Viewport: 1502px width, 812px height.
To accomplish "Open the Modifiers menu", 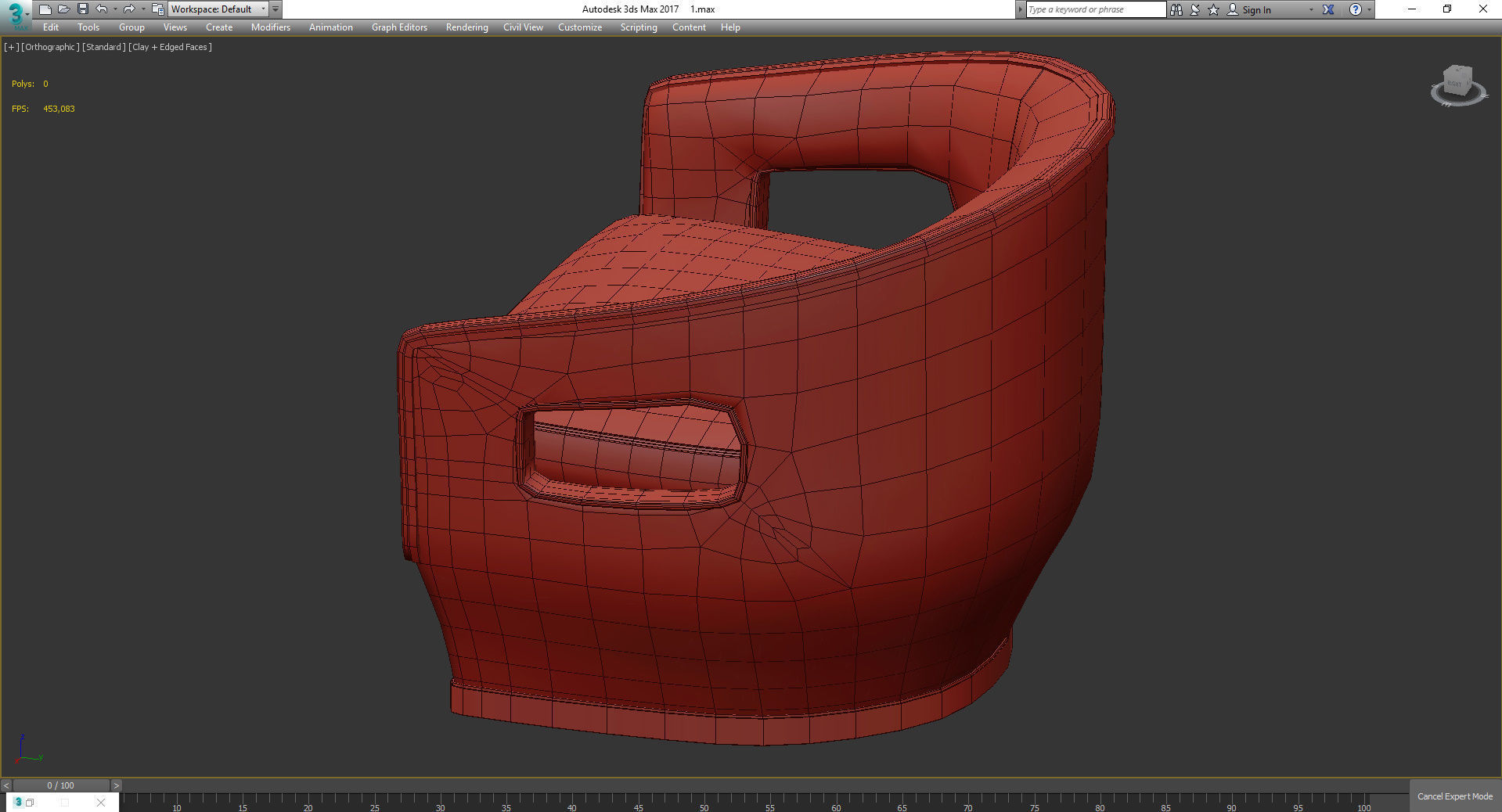I will [x=271, y=27].
